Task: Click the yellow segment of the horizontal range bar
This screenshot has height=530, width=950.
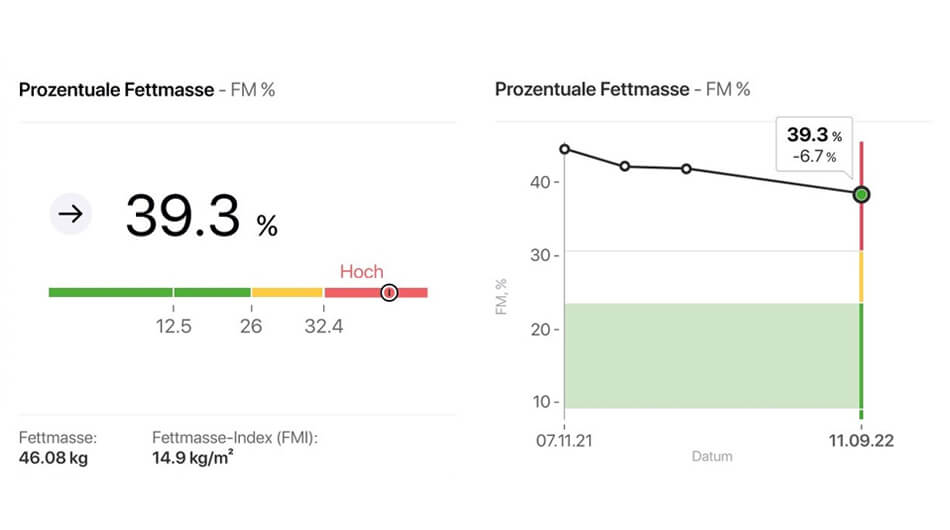Action: click(x=287, y=292)
